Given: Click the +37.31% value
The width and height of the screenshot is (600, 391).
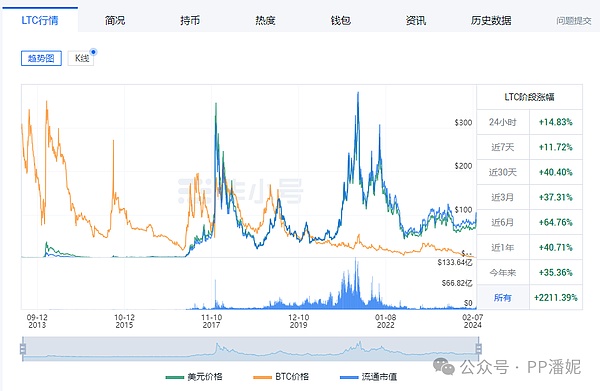Looking at the screenshot, I should tap(556, 197).
